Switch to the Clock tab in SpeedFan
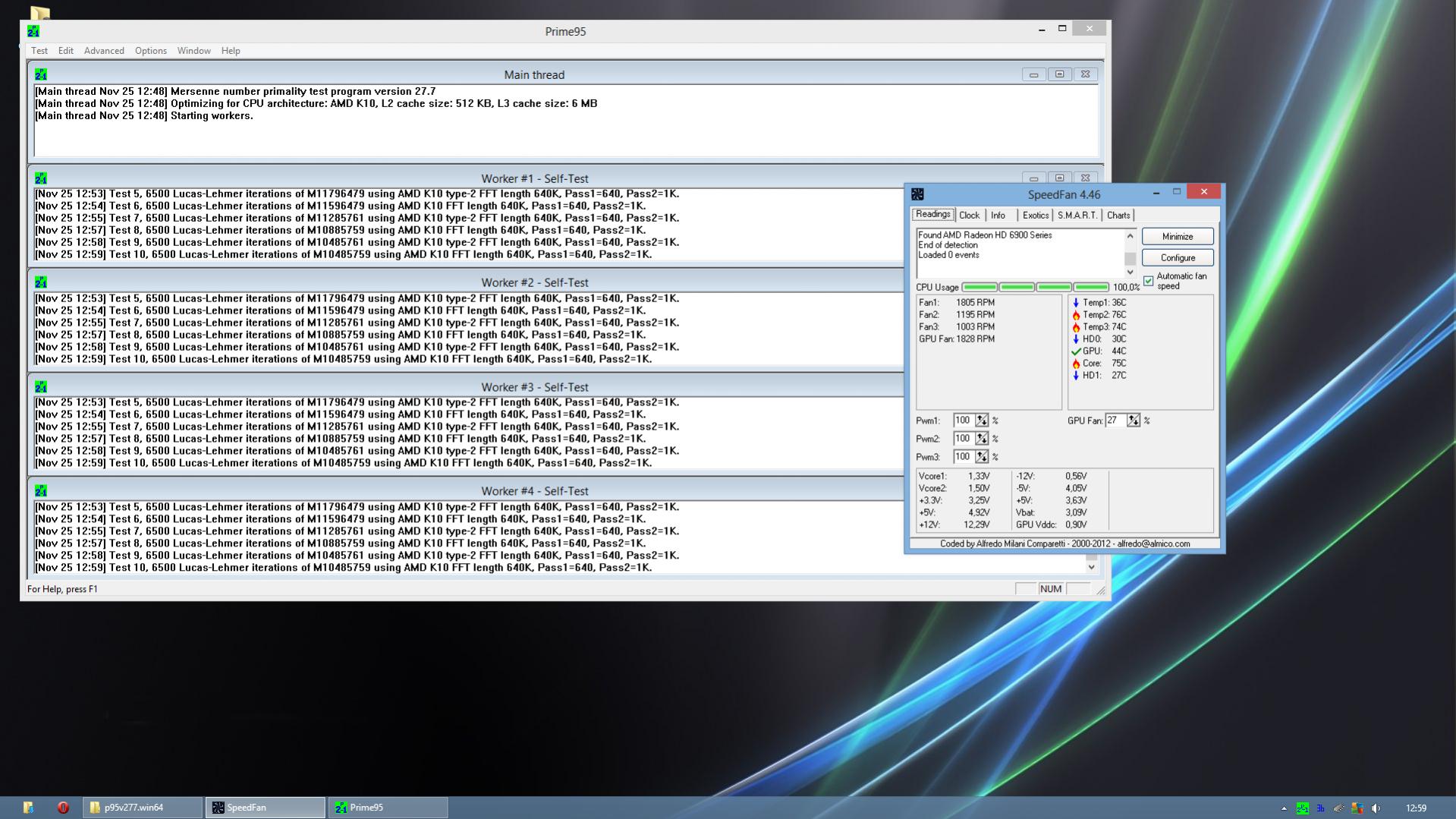 tap(970, 216)
